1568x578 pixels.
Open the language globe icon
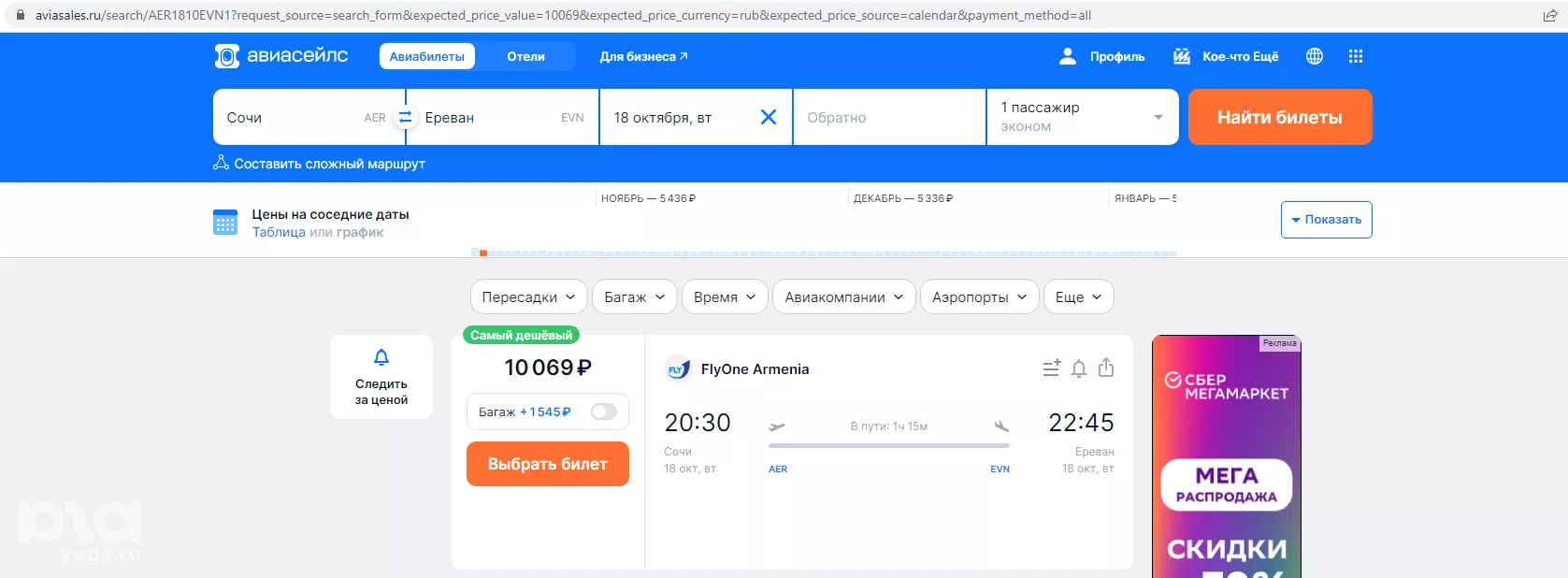1314,56
